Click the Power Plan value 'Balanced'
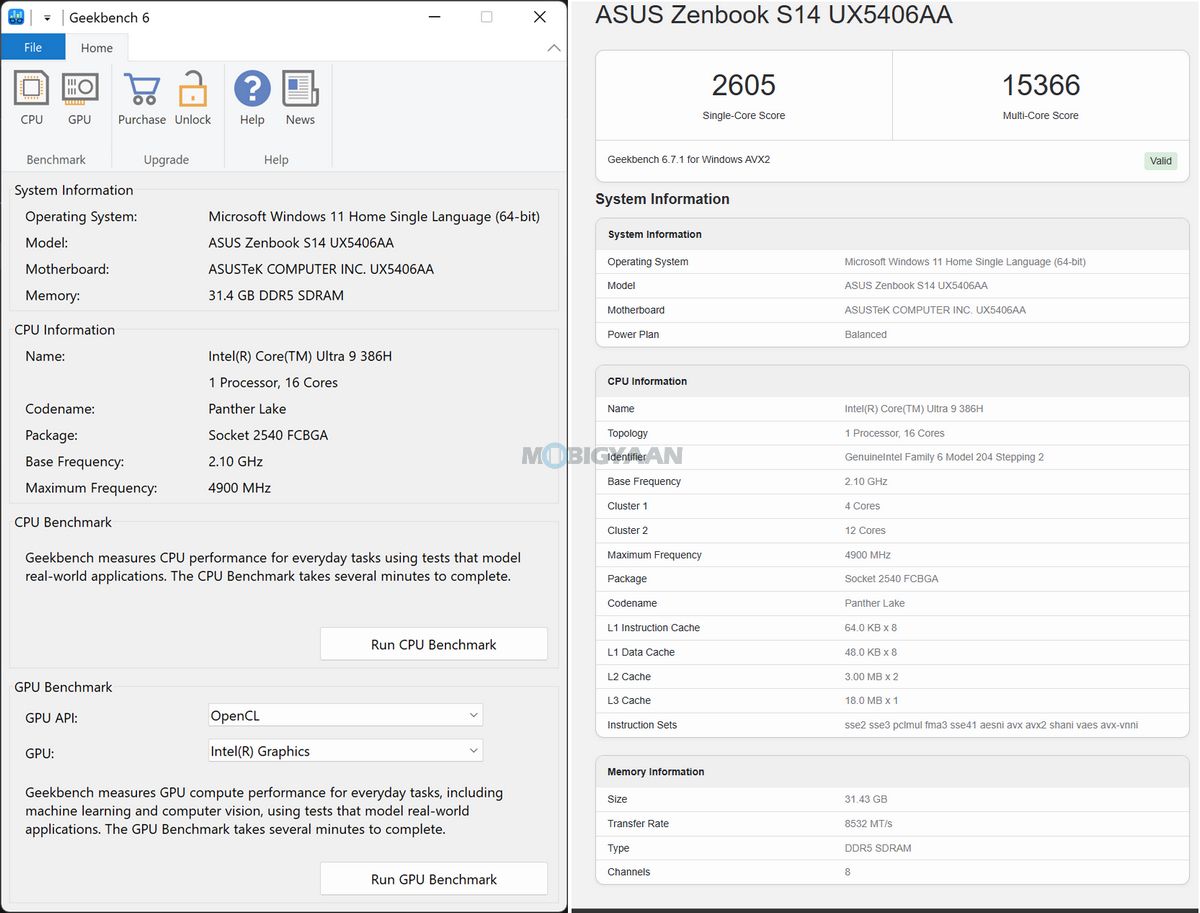 pos(866,334)
